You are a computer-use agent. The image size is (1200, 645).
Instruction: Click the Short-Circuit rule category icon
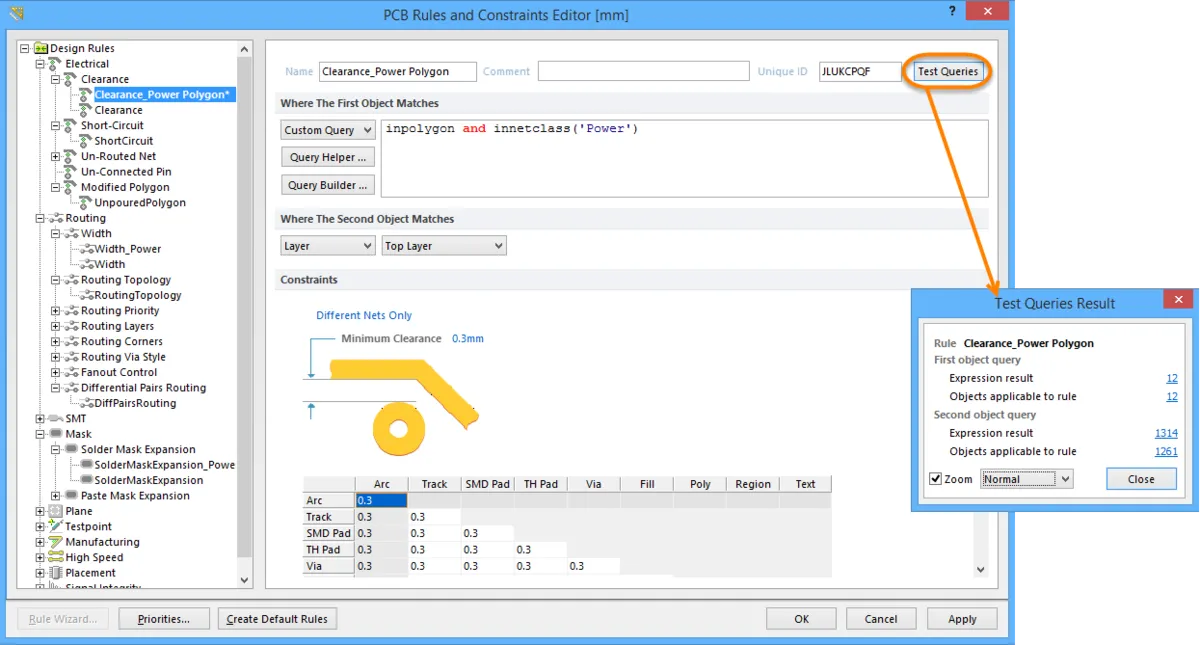70,126
